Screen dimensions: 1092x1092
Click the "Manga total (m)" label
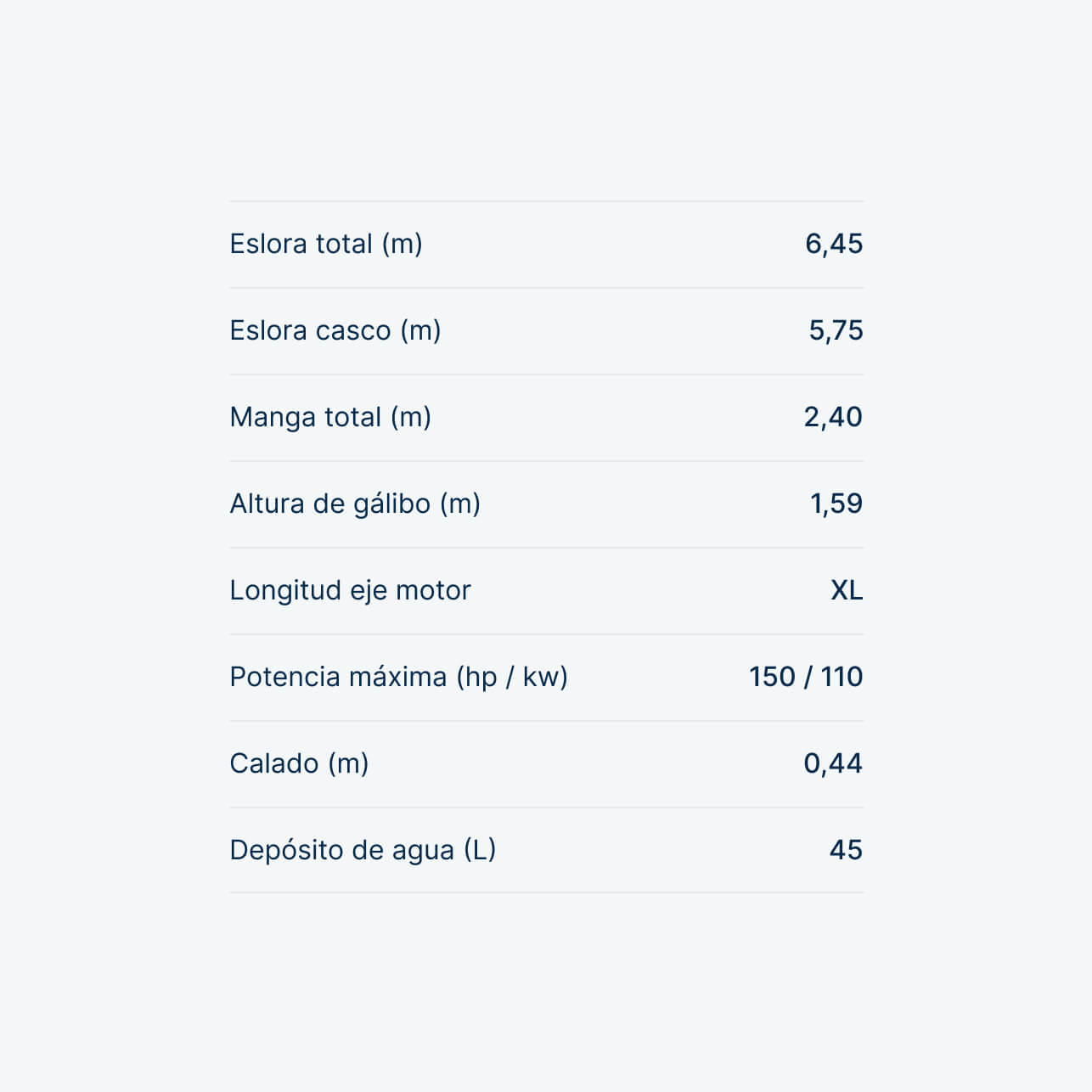pos(330,417)
